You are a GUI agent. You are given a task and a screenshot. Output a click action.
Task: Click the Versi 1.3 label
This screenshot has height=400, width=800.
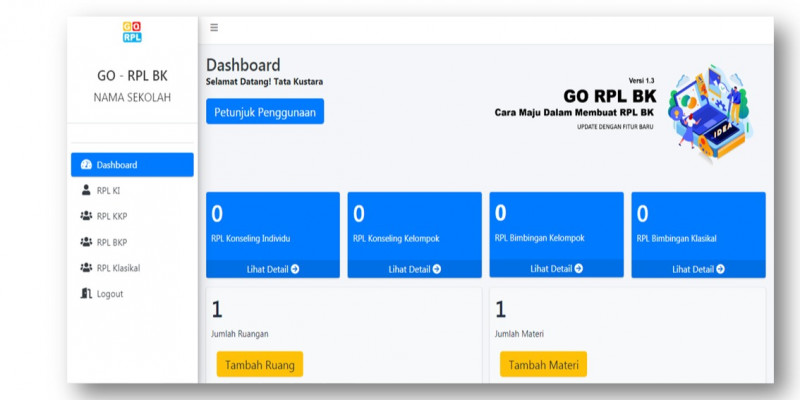641,81
